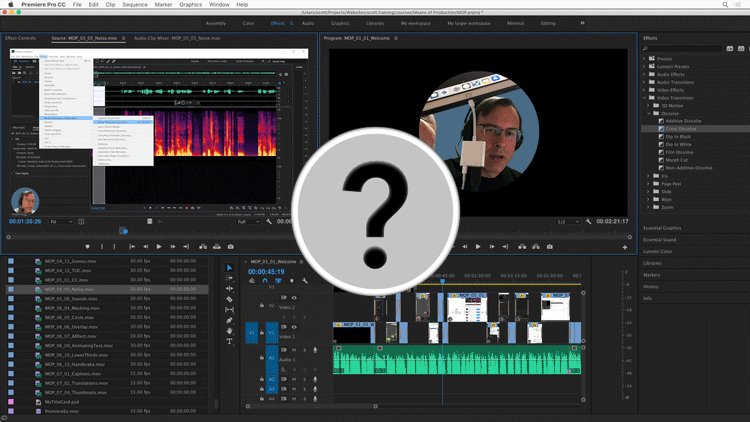Mute the Audio 1 track
This screenshot has height=422, width=750.
(294, 350)
